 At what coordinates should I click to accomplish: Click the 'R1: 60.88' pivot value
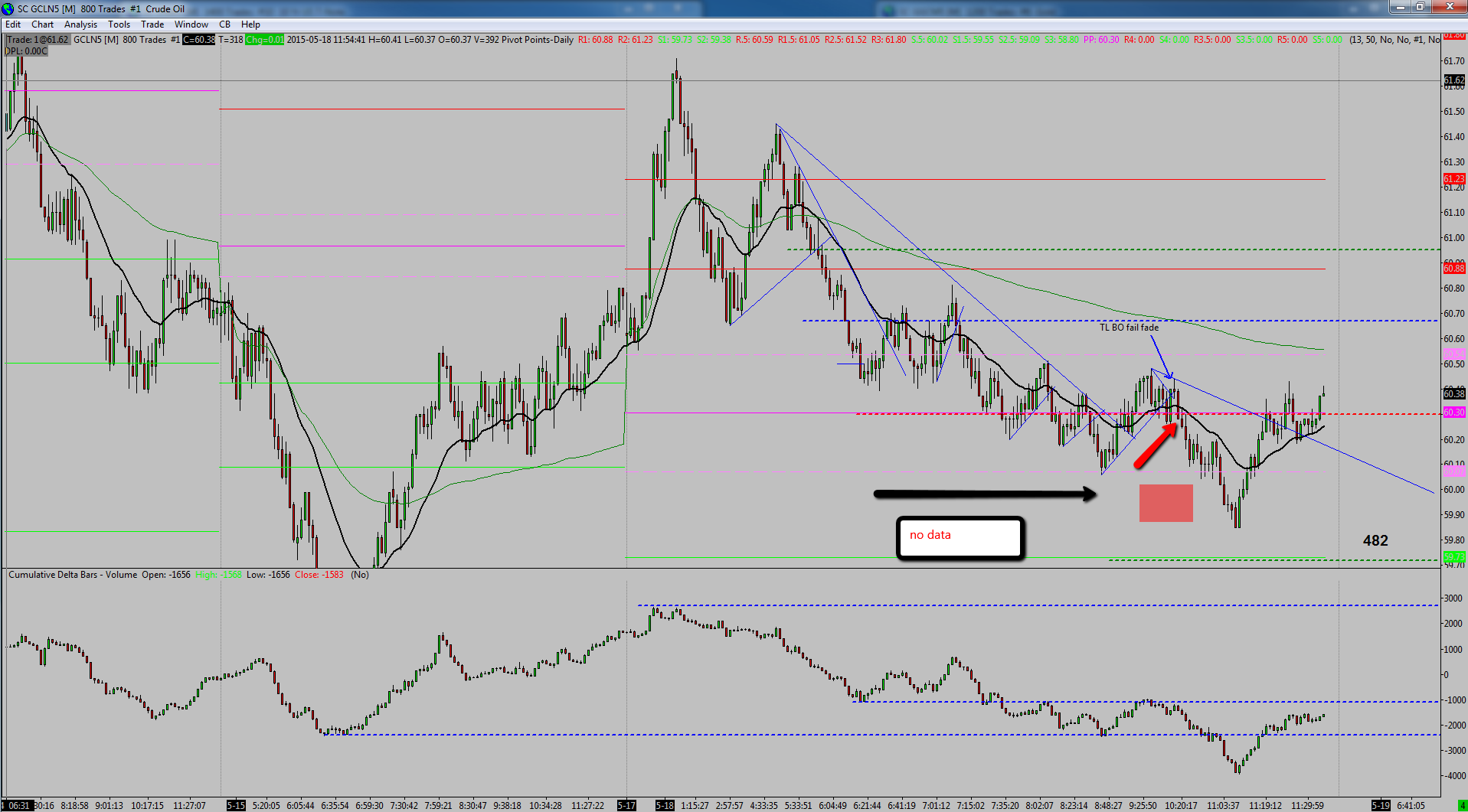595,40
